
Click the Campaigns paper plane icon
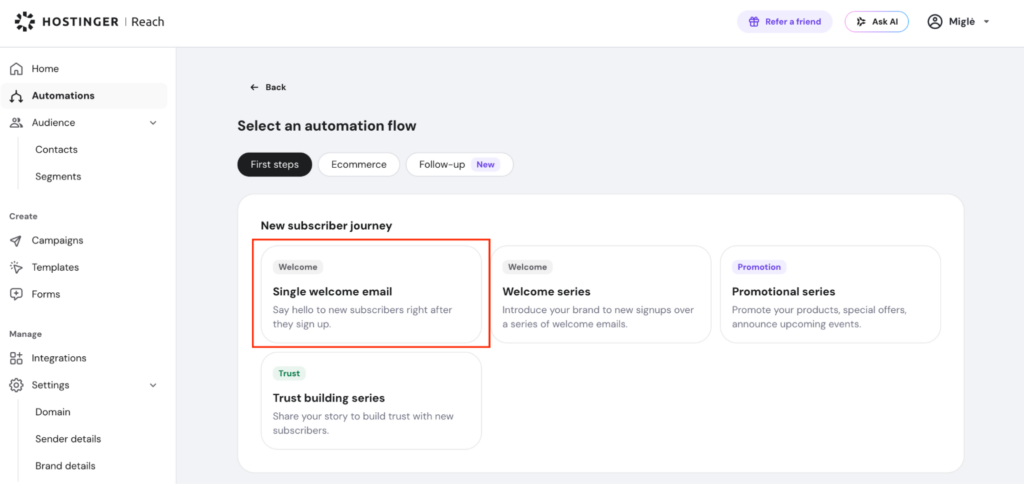click(16, 240)
